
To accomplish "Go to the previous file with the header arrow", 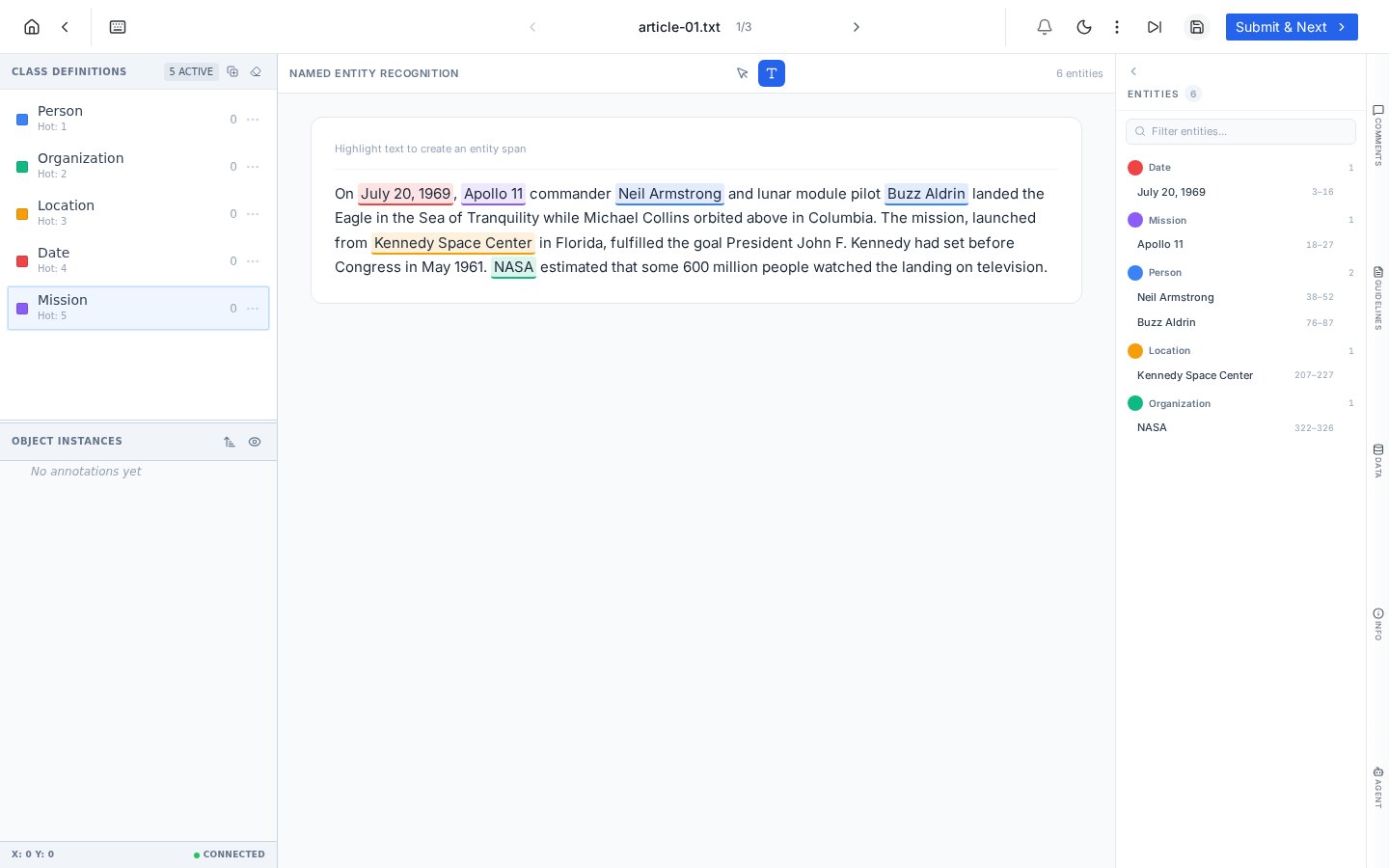I will [x=532, y=27].
